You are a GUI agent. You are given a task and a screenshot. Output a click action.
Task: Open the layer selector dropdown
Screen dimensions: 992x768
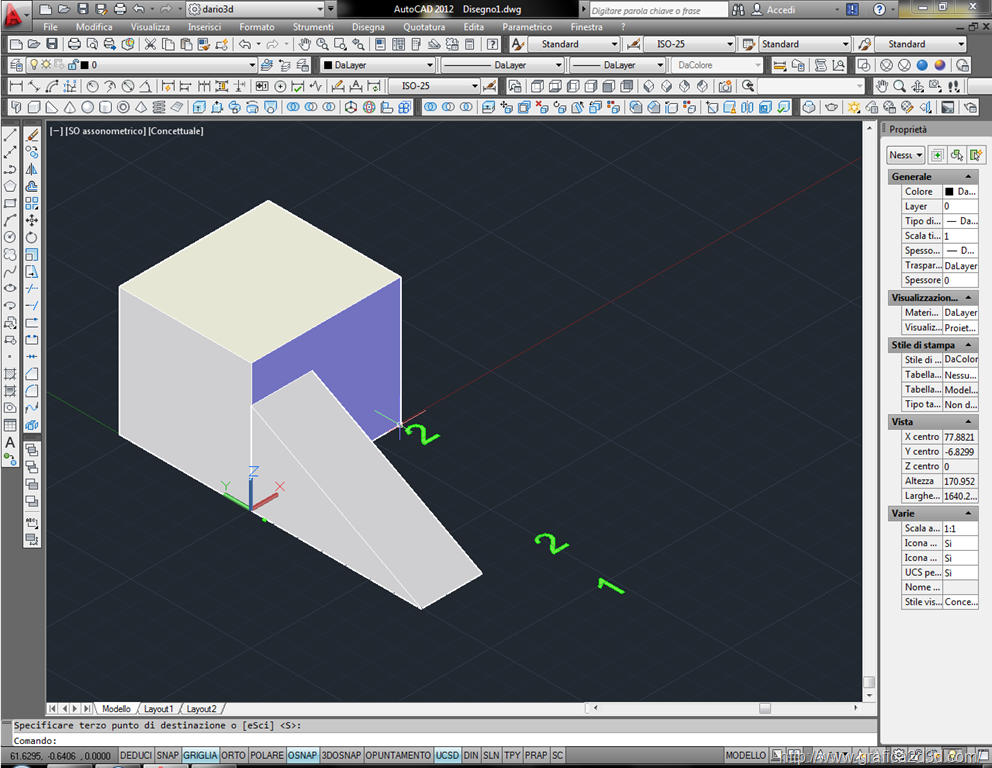(x=251, y=65)
